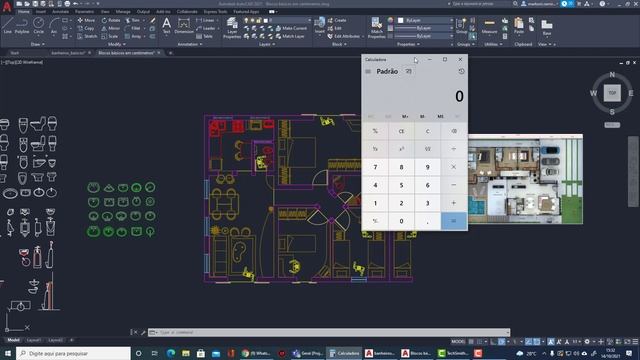This screenshot has width=640, height=360.
Task: Click the Move tool in Modify panel
Action: point(86,20)
